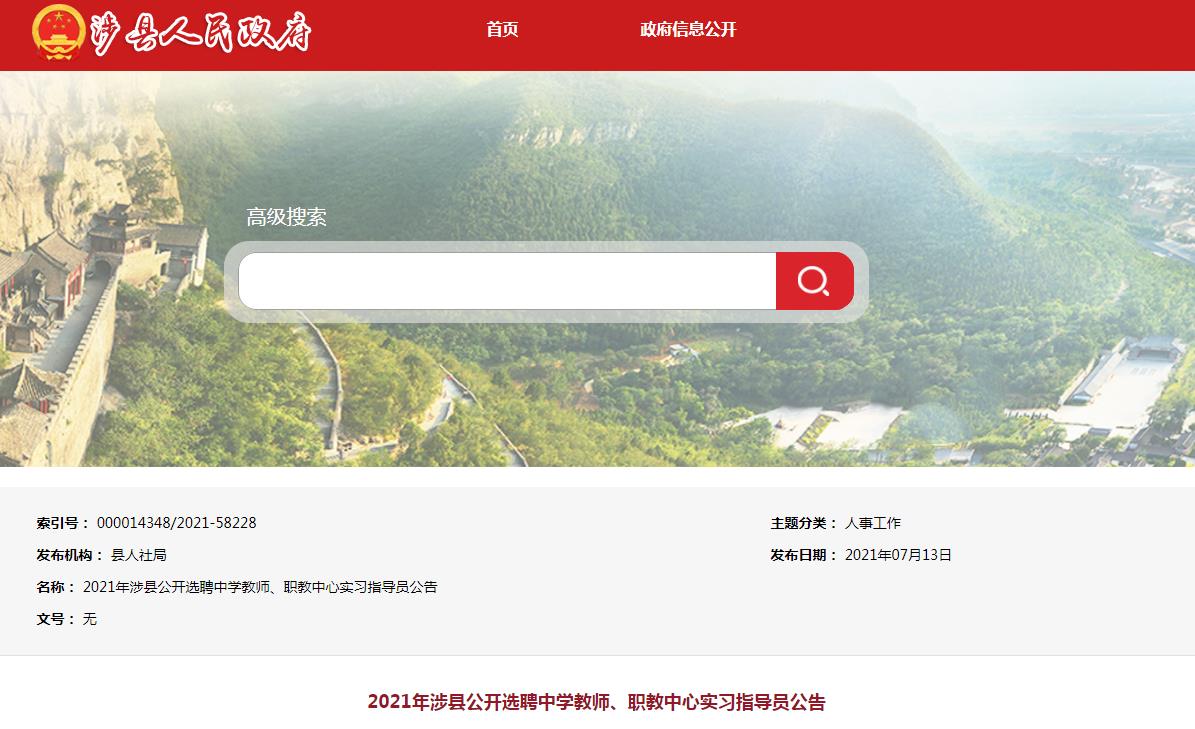
Task: Click the 索引号 label
Action: (62, 523)
